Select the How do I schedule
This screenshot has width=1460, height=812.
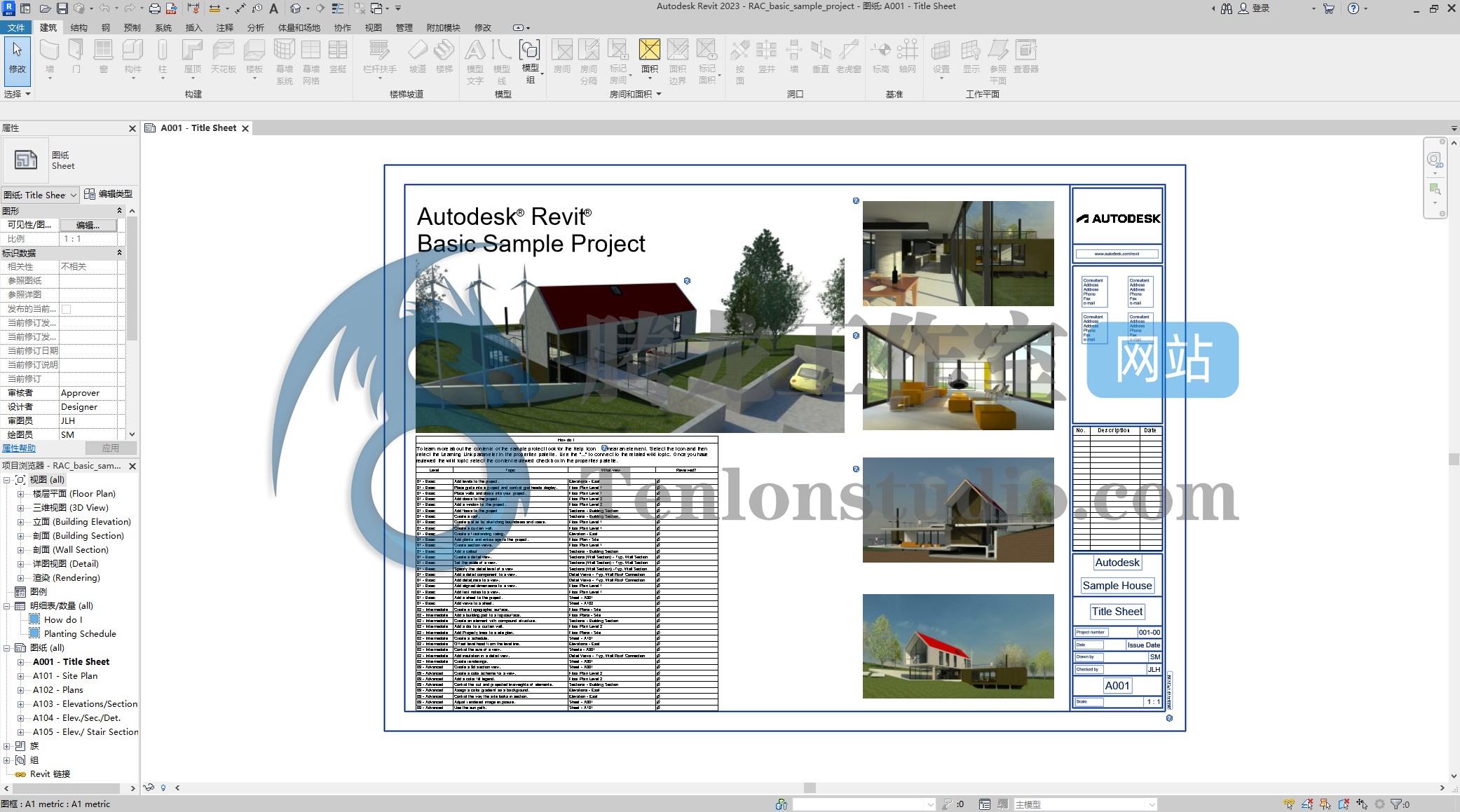pyautogui.click(x=63, y=620)
